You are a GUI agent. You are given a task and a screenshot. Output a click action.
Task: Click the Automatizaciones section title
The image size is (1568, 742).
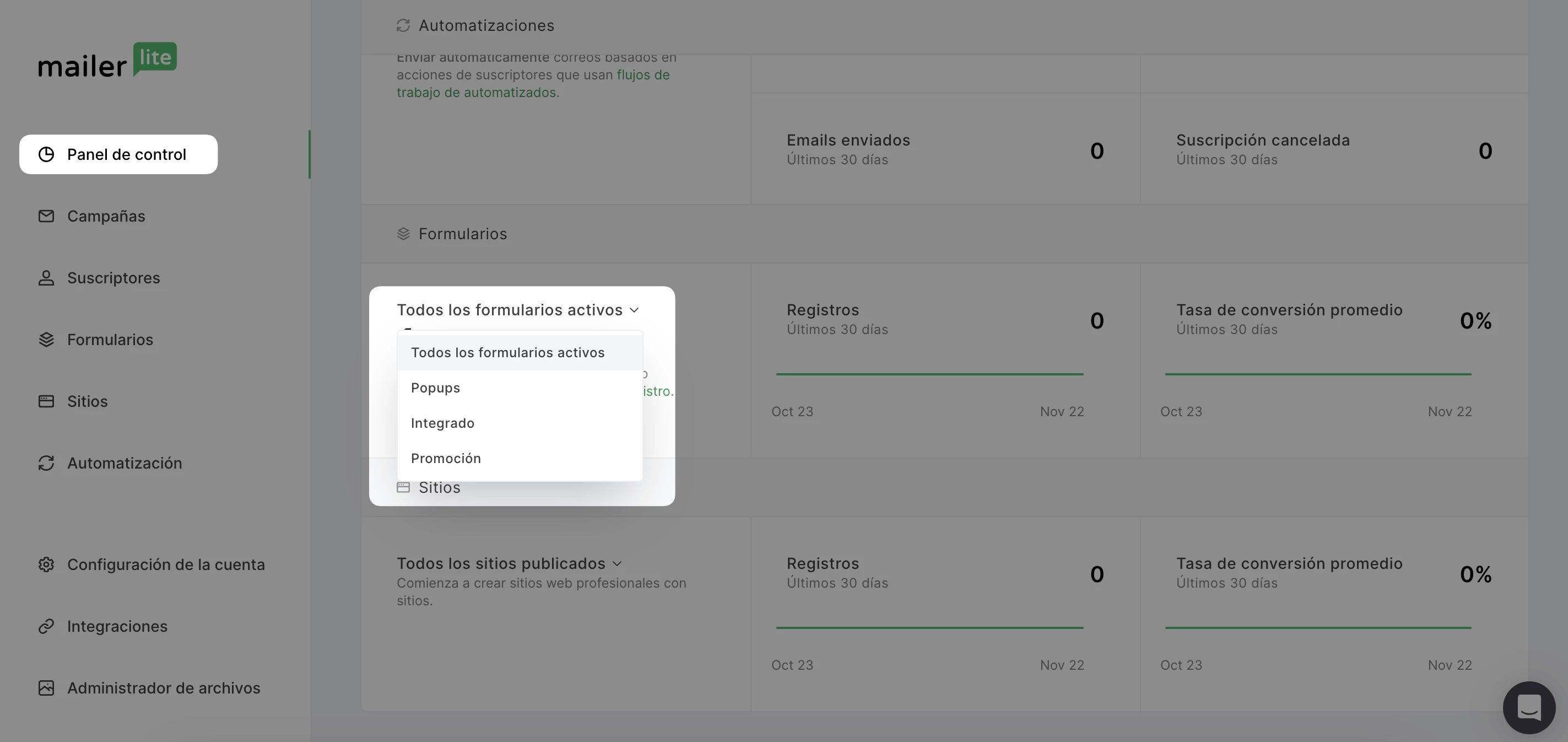point(486,25)
